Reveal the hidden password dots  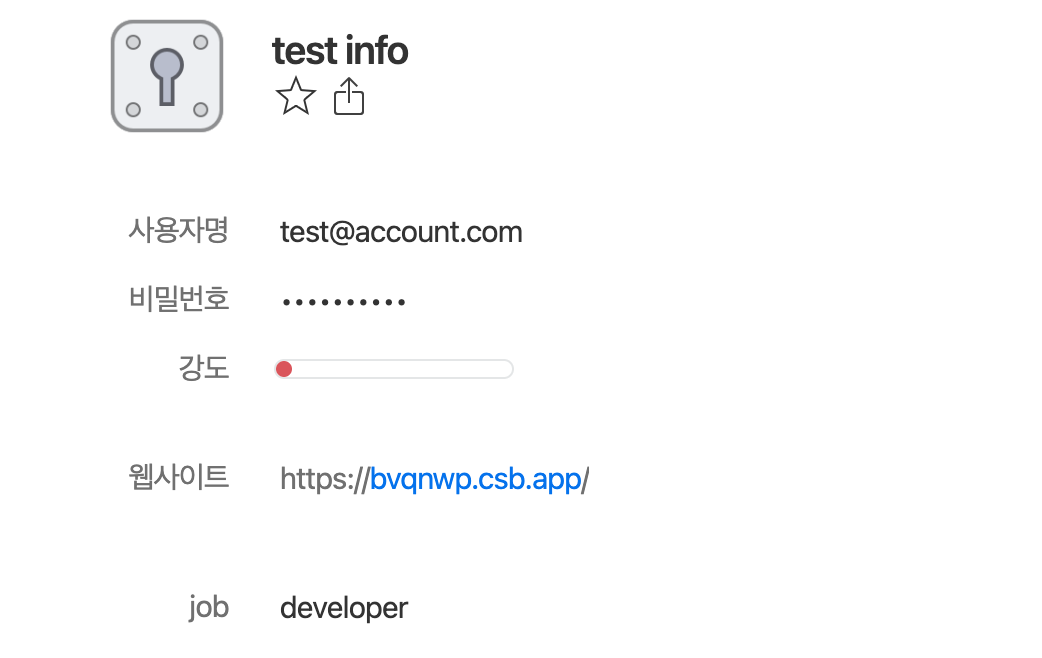pos(344,302)
